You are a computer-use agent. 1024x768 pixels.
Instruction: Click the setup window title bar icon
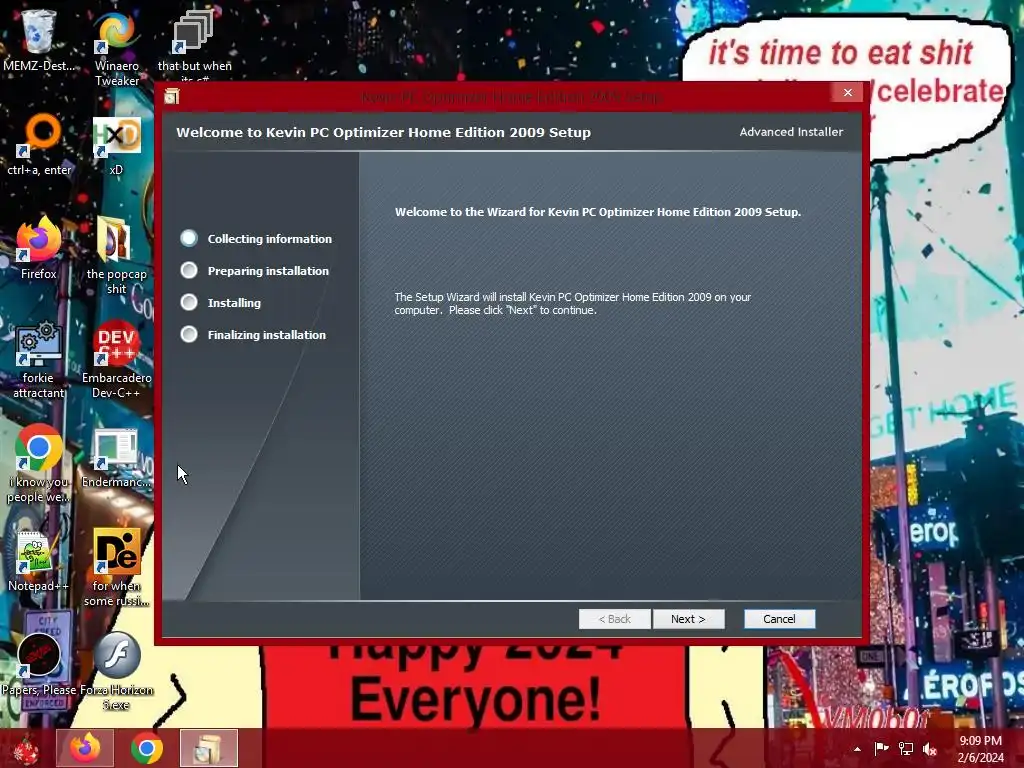pos(172,97)
